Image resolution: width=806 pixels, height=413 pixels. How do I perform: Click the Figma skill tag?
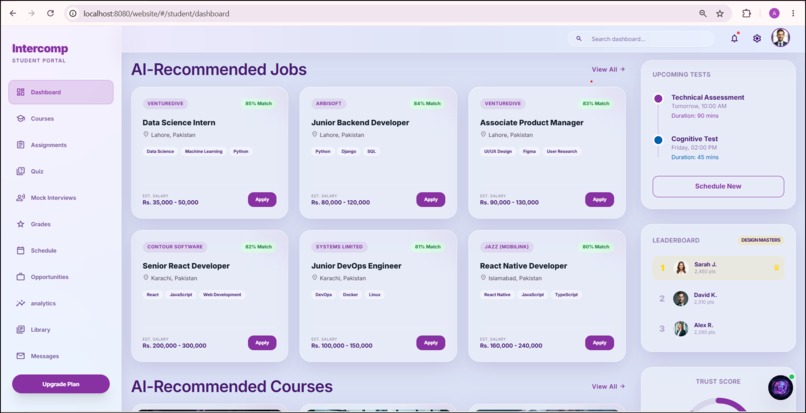529,152
